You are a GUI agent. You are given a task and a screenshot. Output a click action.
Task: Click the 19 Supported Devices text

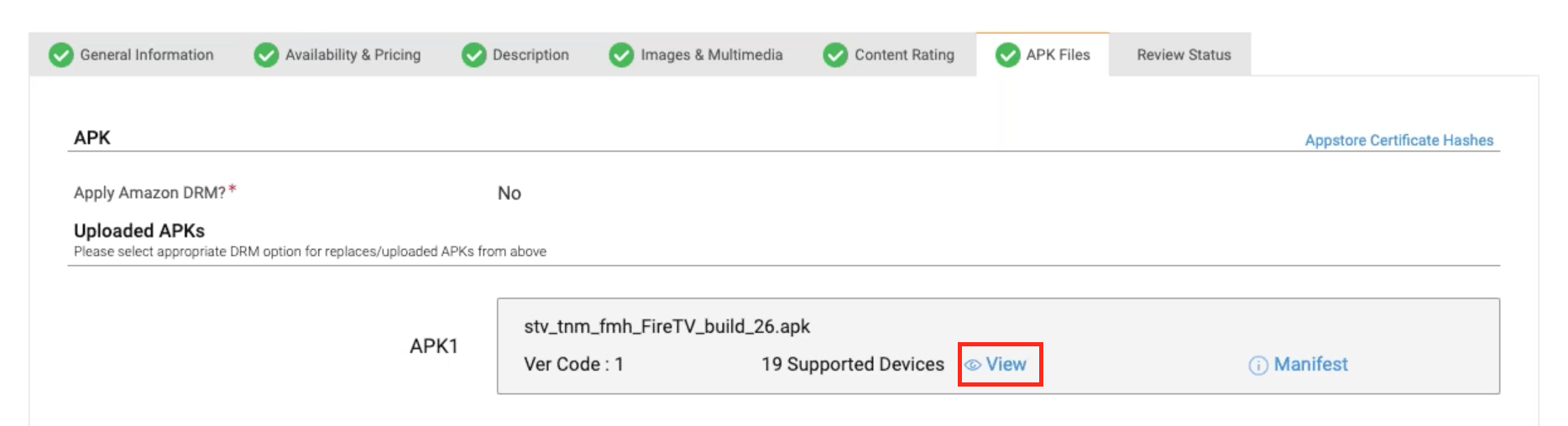(x=853, y=365)
